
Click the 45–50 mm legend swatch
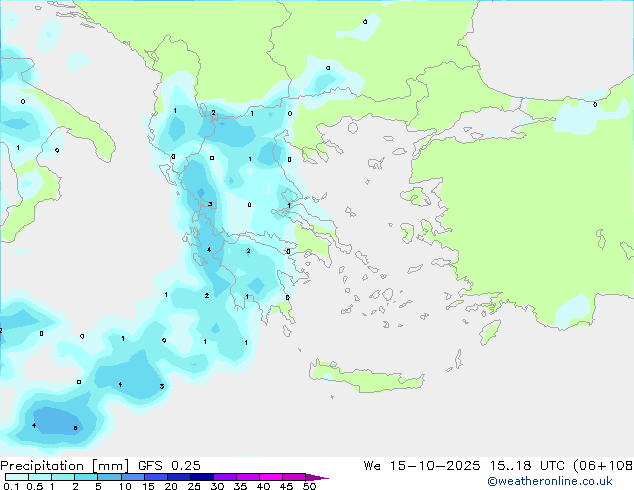click(294, 477)
